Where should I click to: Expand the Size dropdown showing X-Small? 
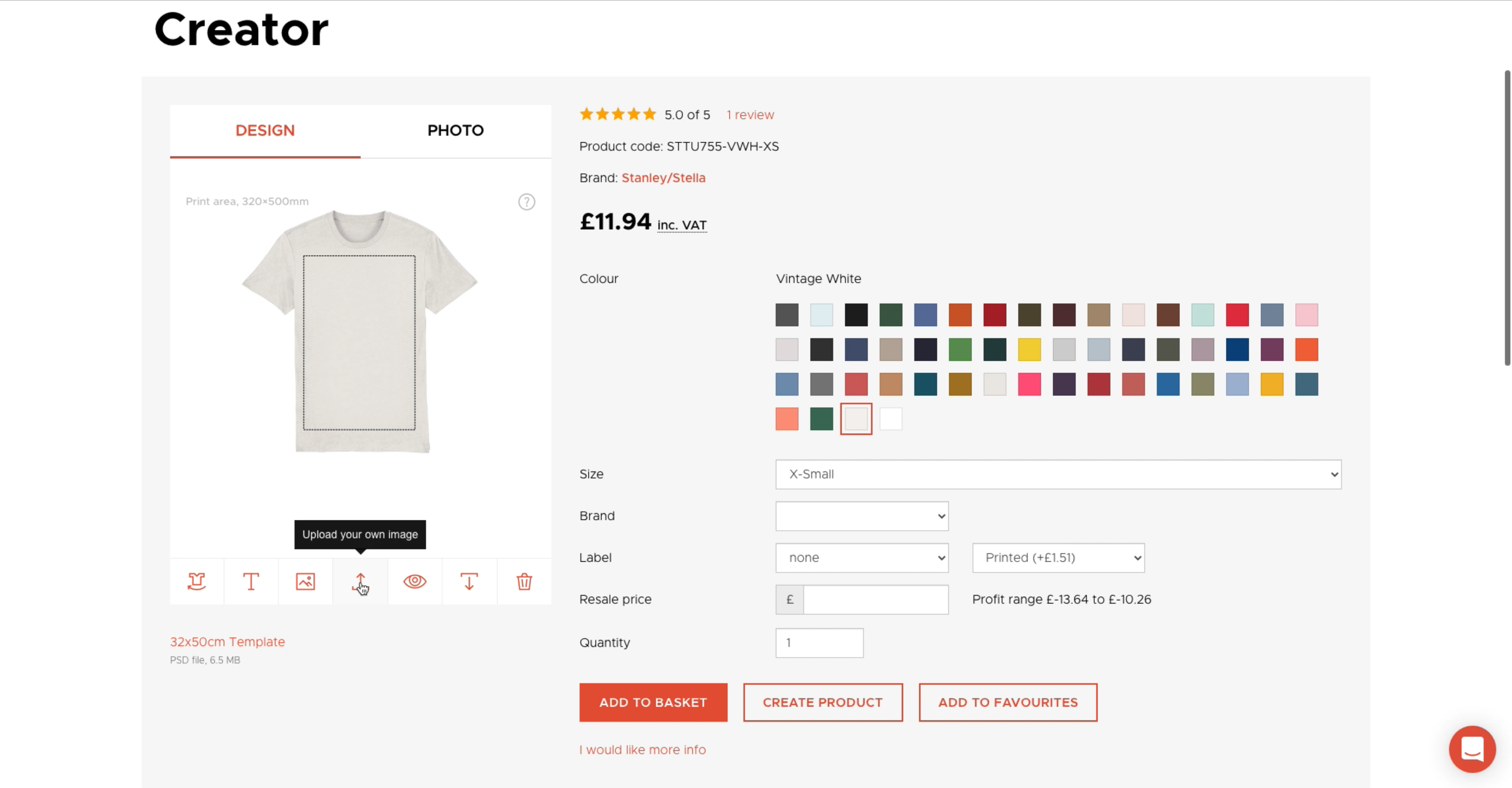pos(1058,474)
